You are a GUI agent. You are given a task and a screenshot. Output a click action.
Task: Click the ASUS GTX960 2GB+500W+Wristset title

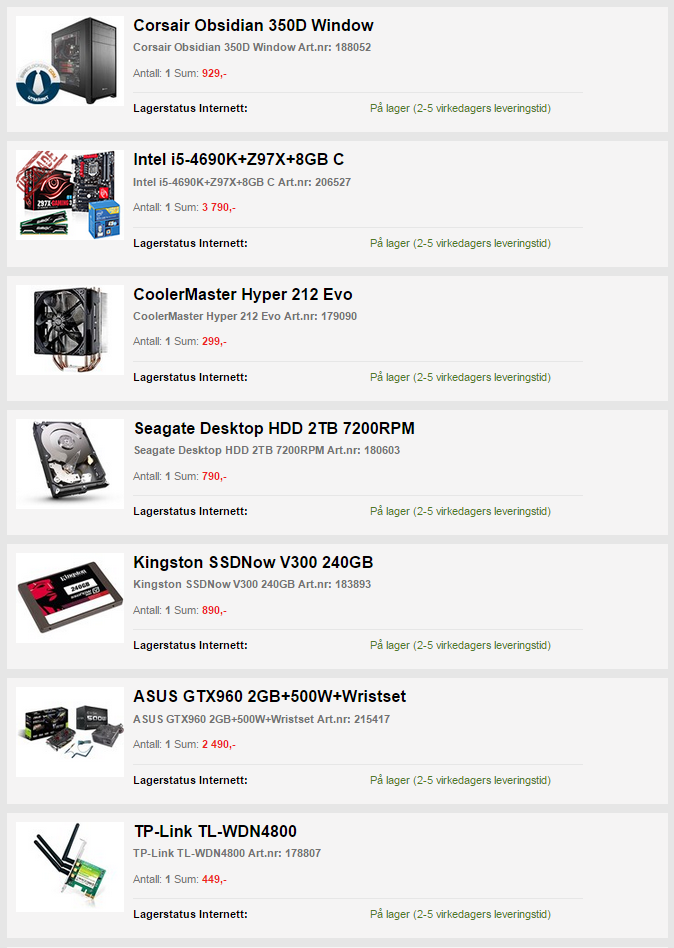point(270,696)
